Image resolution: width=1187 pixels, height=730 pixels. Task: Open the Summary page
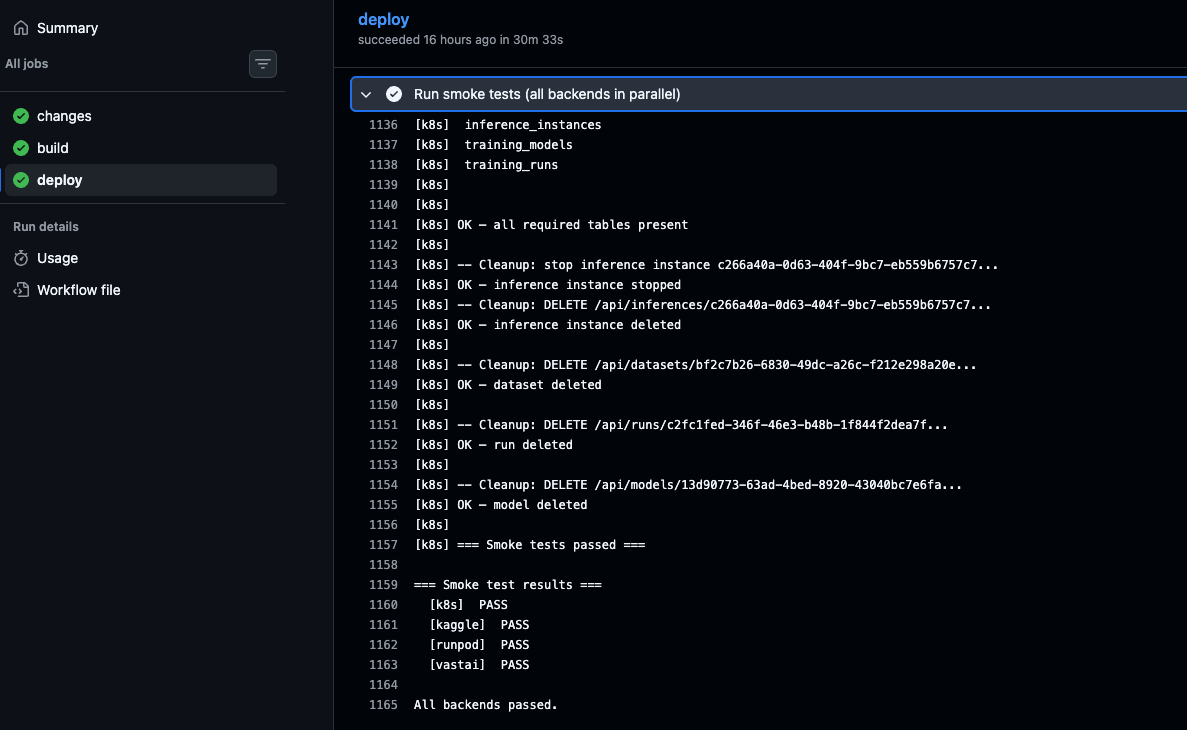[x=67, y=28]
